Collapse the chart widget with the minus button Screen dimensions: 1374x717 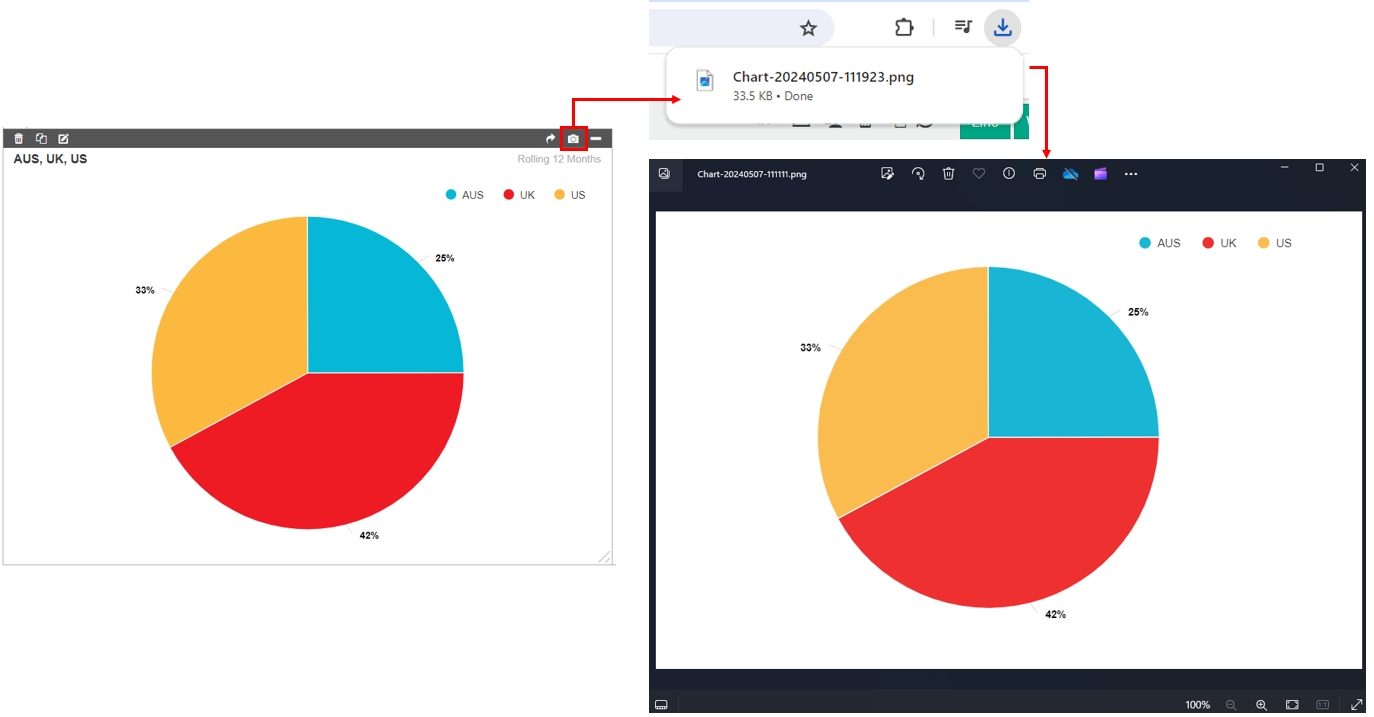pos(596,139)
